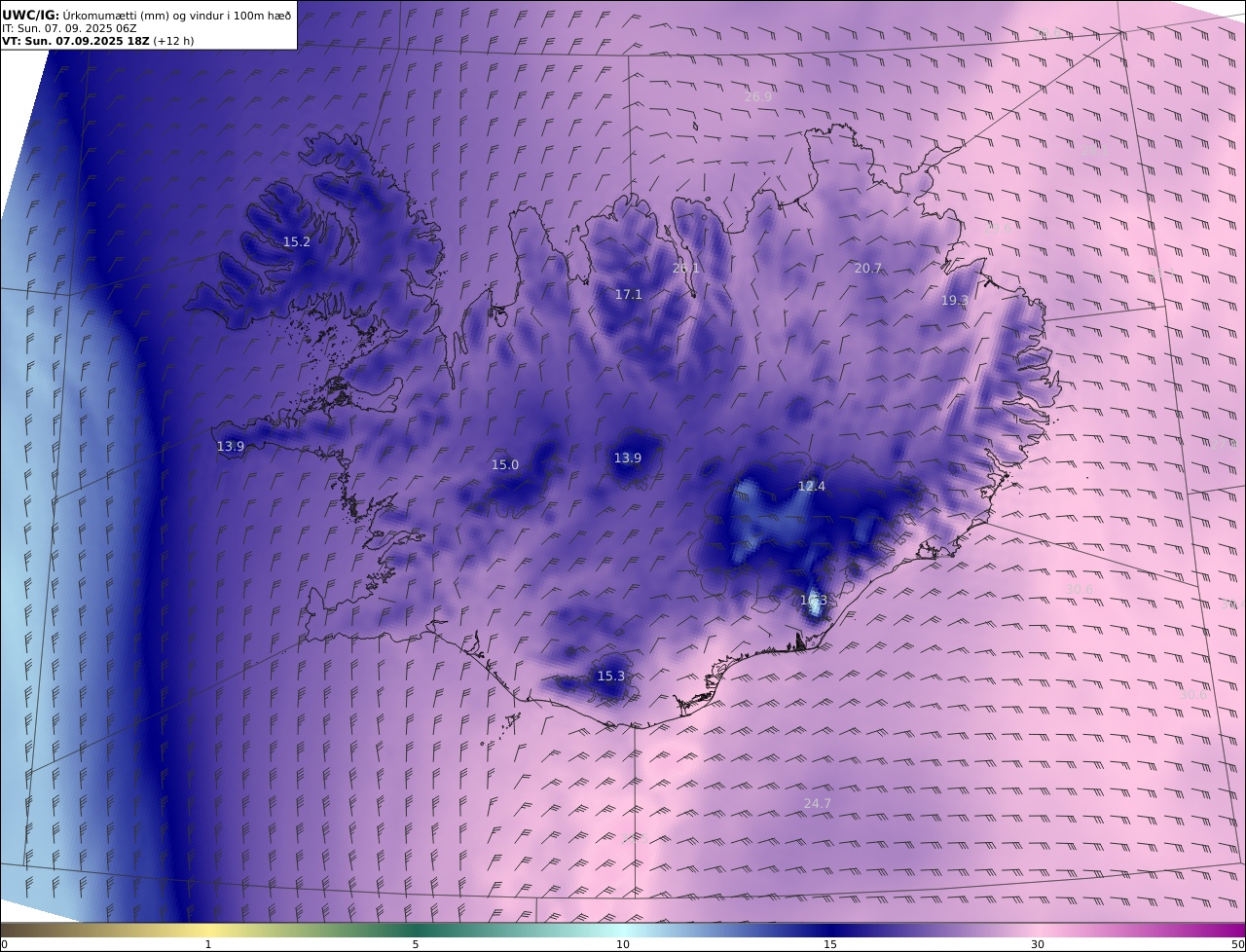This screenshot has width=1246, height=952.
Task: Click the UWC/IG title in header box
Action: coord(31,15)
